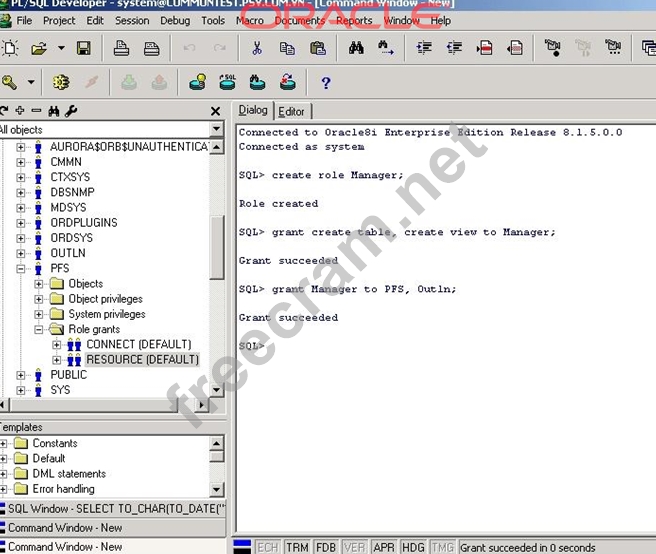Screen dimensions: 656x554
Task: Click the Save floppy disk icon
Action: (84, 48)
